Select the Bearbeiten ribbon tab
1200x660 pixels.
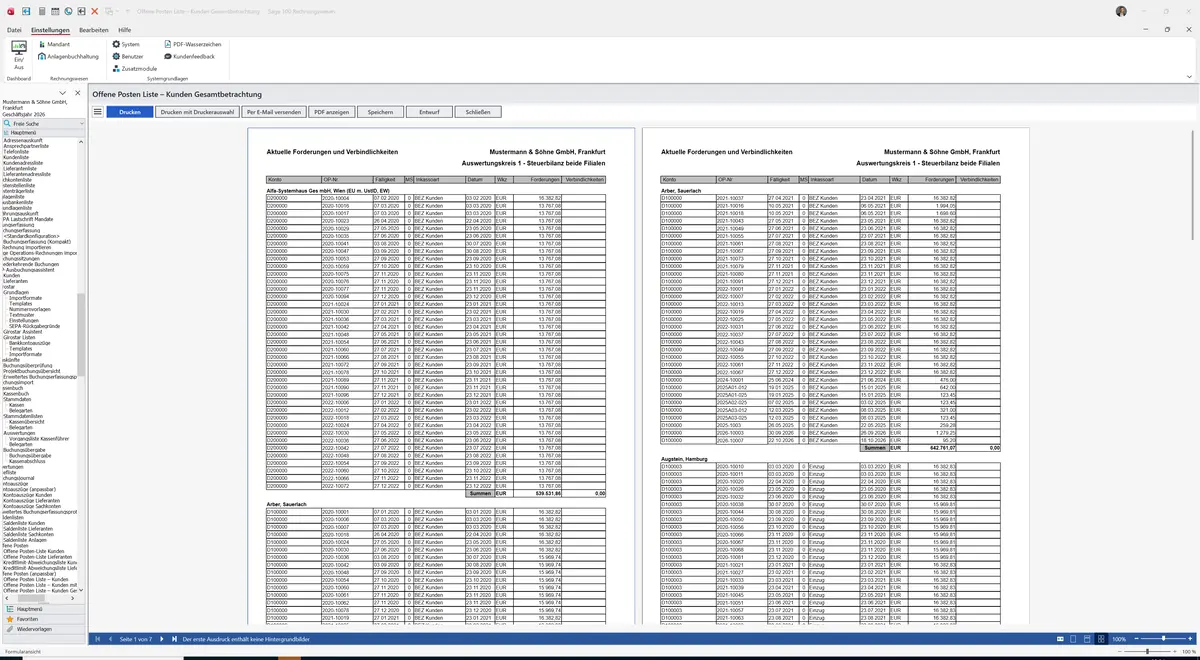[94, 30]
